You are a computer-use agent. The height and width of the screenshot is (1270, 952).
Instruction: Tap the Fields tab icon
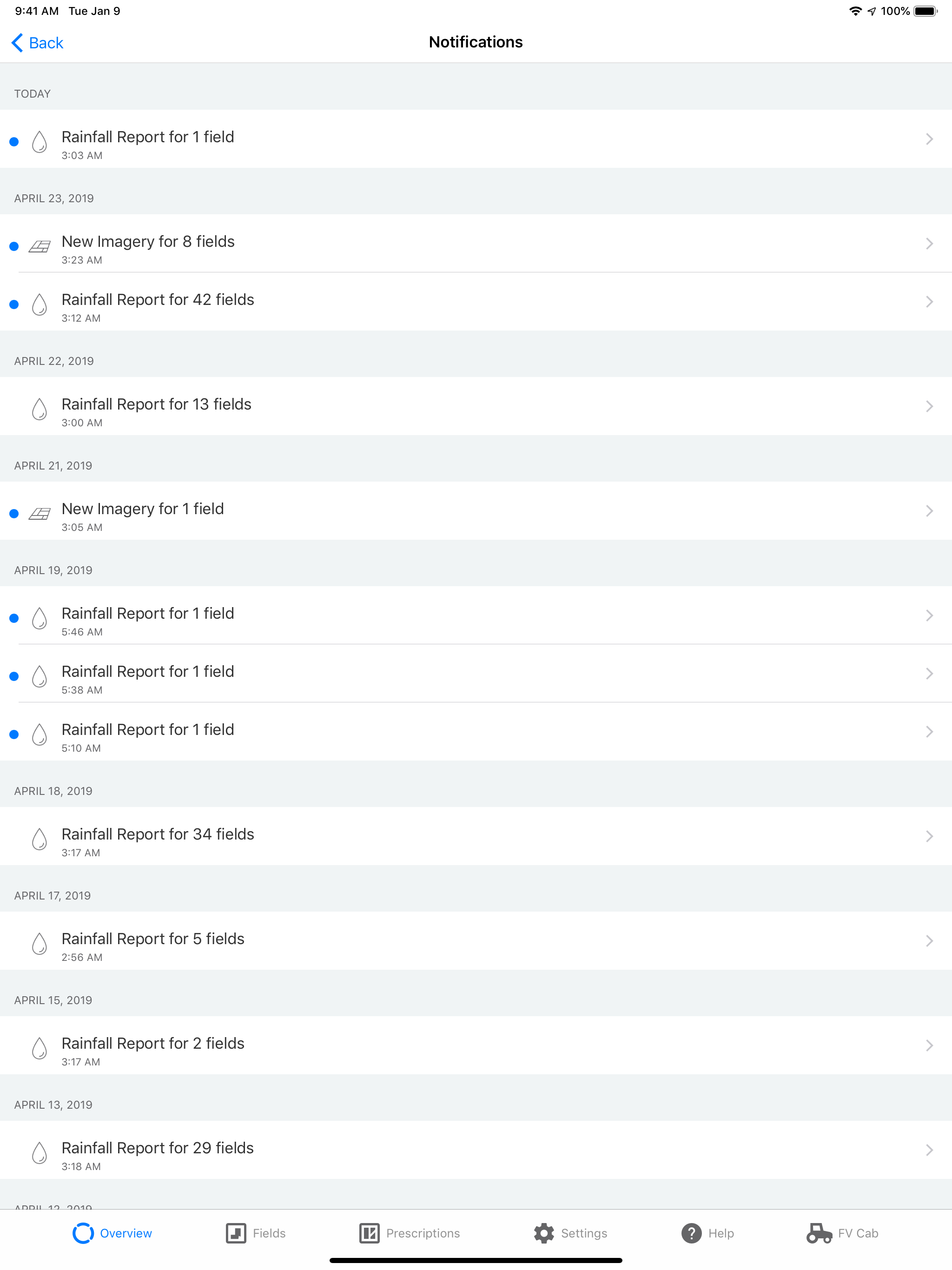click(235, 1233)
